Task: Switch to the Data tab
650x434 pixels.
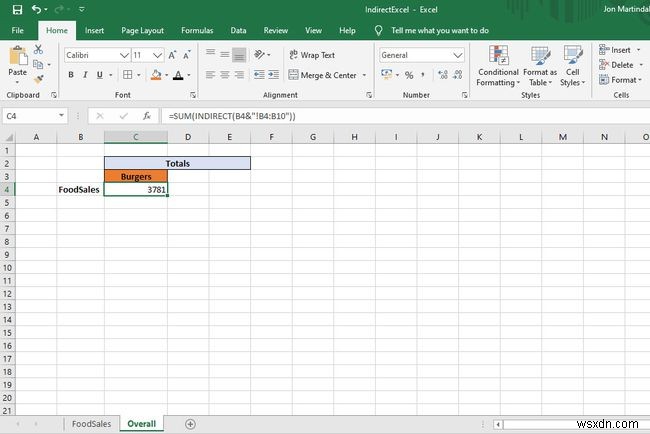Action: point(238,30)
